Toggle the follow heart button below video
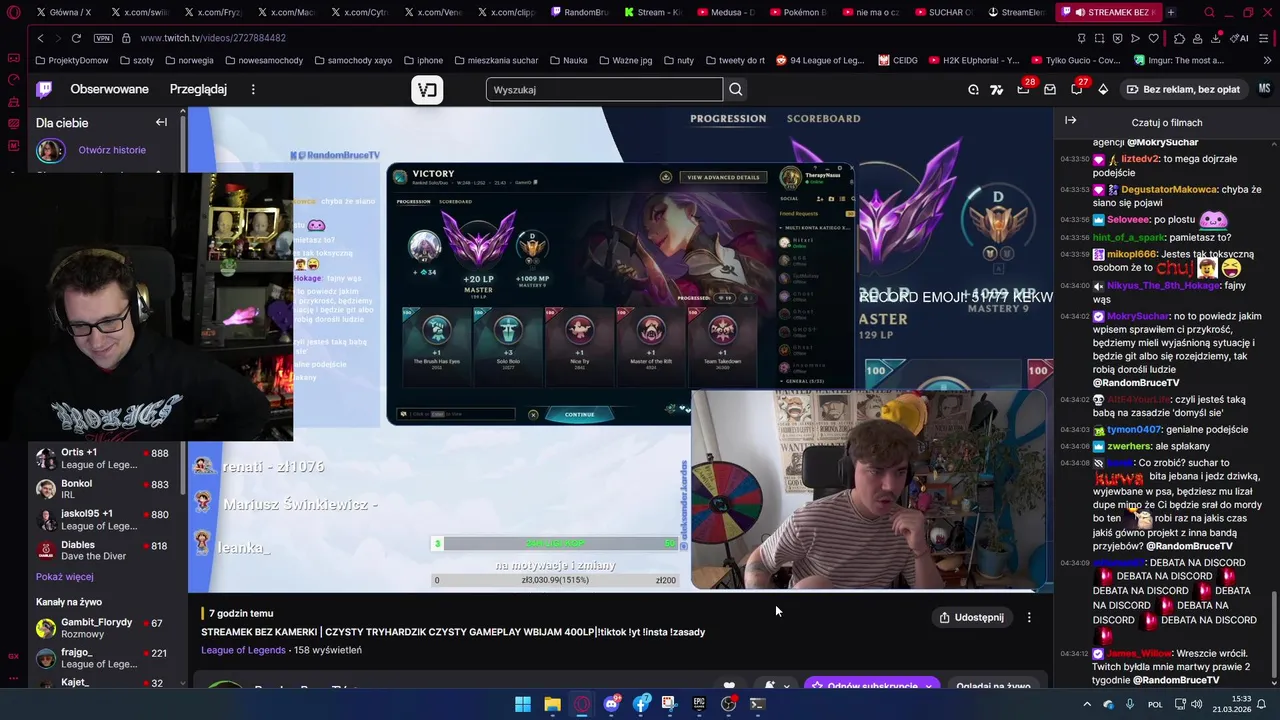This screenshot has height=720, width=1280. pyautogui.click(x=730, y=686)
